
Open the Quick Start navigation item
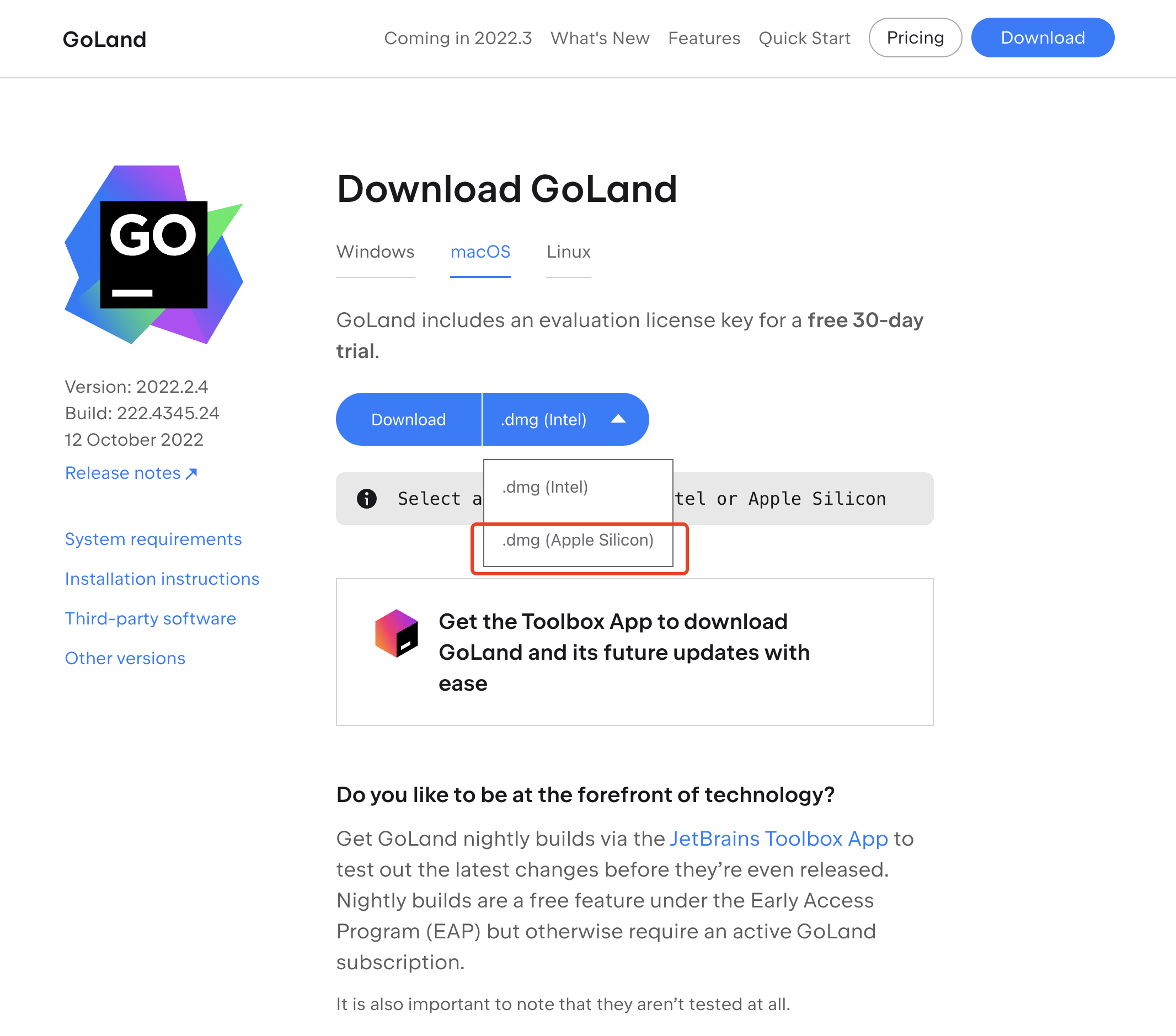click(x=804, y=38)
